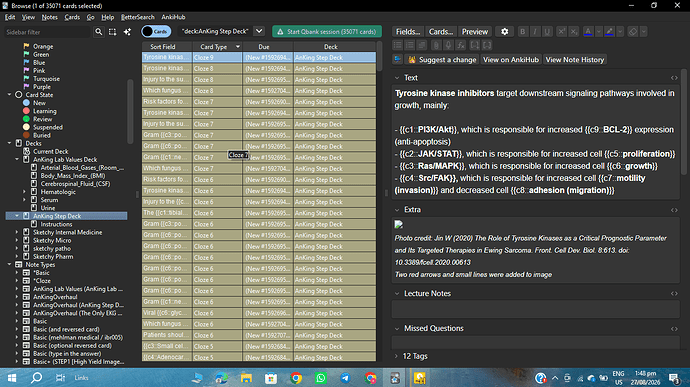The image size is (690, 387).
Task: Collapse the AnKing Step Deck tree node
Action: coord(17,216)
